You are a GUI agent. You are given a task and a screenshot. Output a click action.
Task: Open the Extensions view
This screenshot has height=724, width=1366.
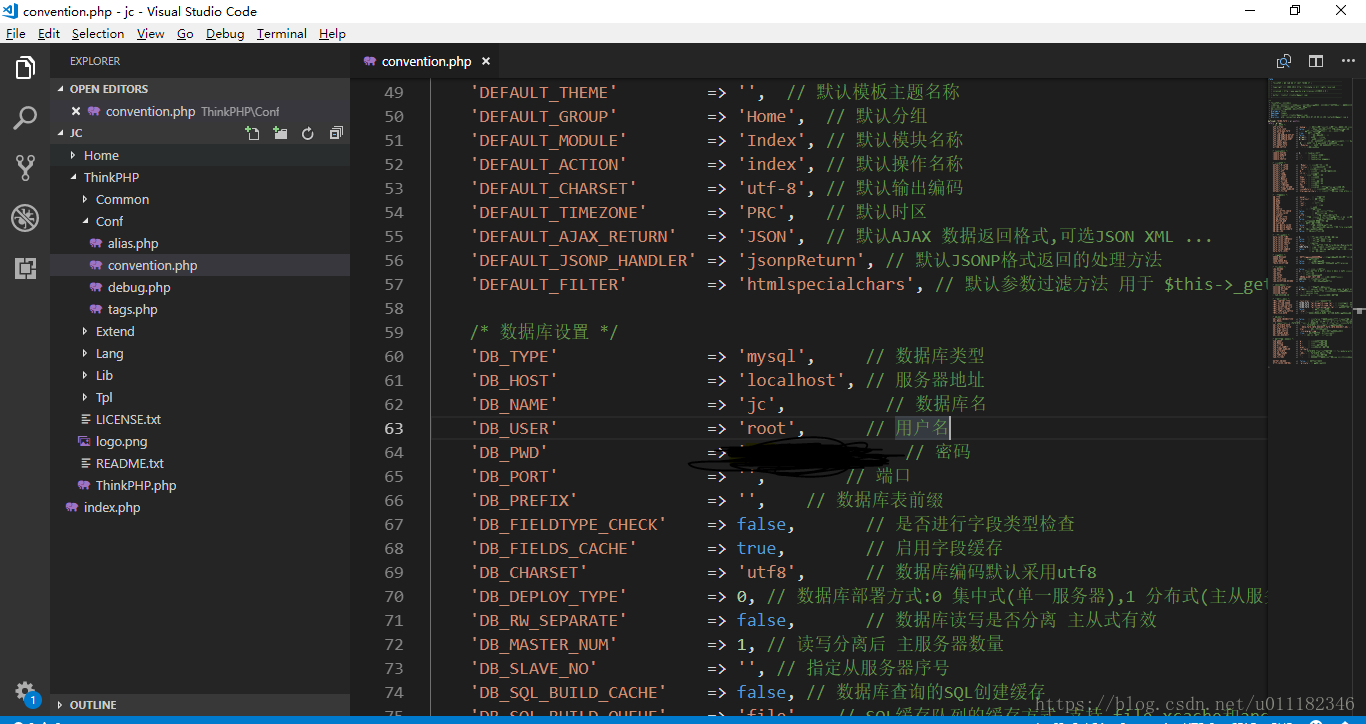point(25,267)
